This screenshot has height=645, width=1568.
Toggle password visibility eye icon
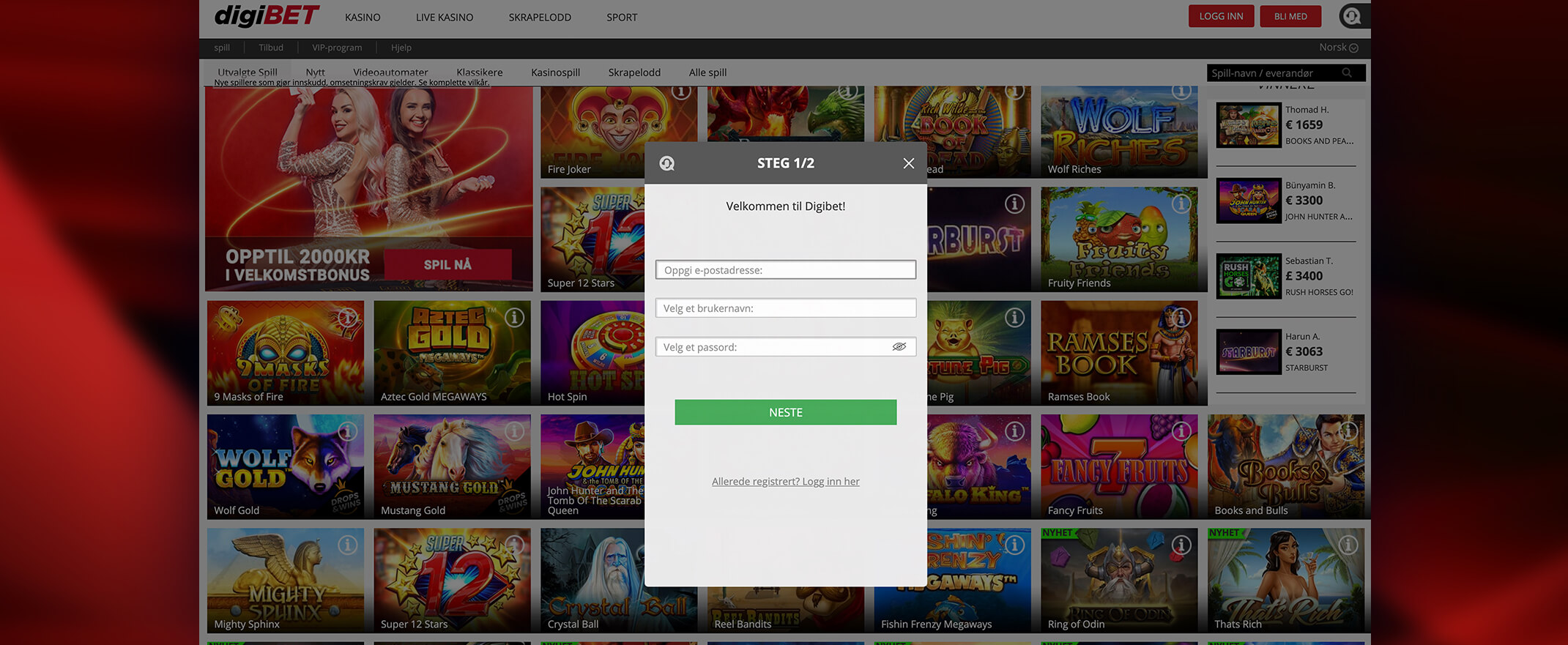coord(899,347)
